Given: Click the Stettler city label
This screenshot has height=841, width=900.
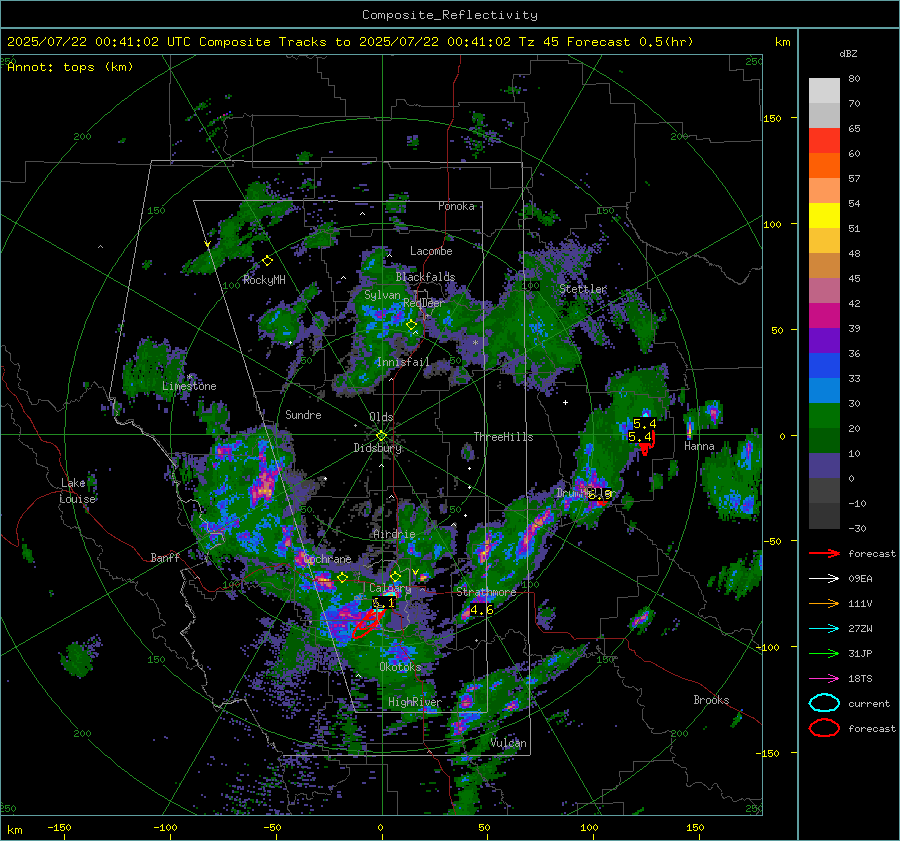Looking at the screenshot, I should [x=583, y=289].
